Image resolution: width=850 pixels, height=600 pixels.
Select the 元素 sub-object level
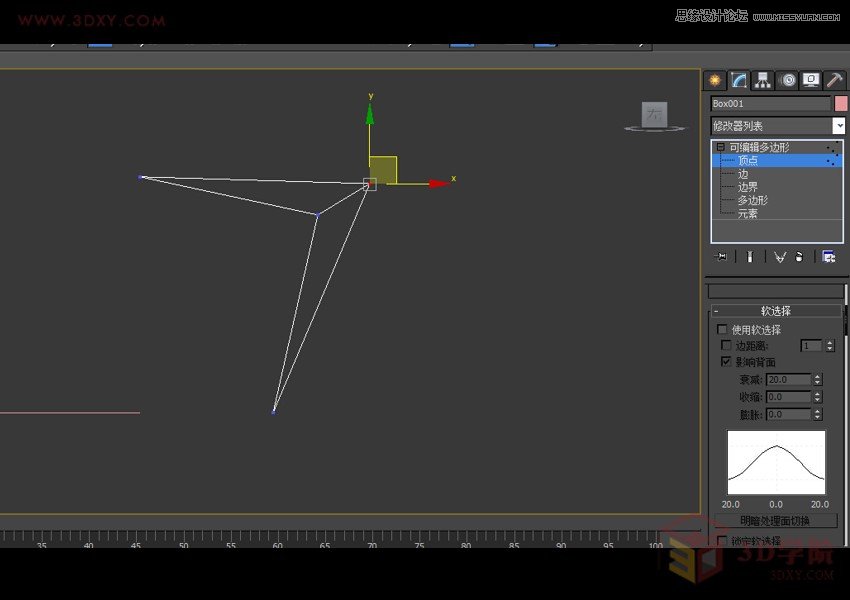[748, 214]
